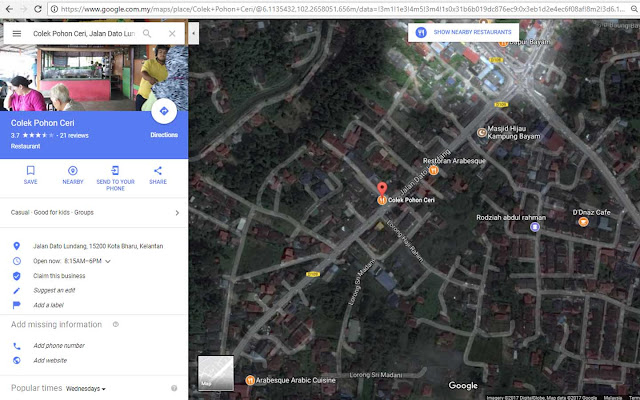This screenshot has height=400, width=640.
Task: Click the 21 reviews link
Action: pos(74,136)
